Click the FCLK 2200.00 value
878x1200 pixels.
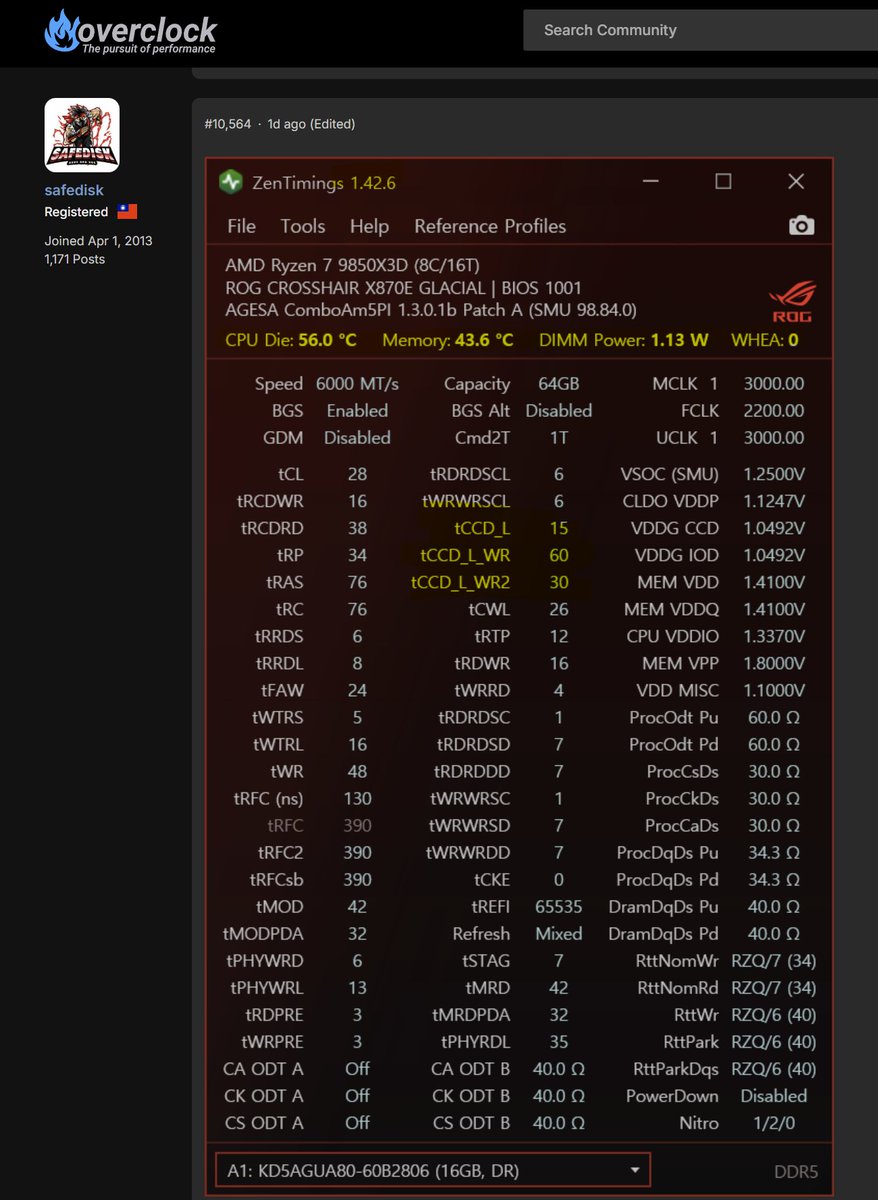click(774, 411)
